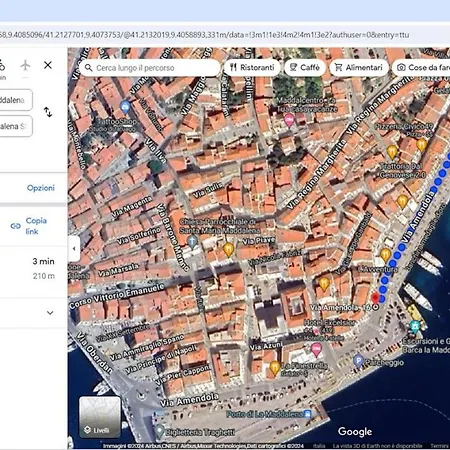Screen dimensions: 450x450
Task: Click the browser address bar URL
Action: click(x=205, y=35)
